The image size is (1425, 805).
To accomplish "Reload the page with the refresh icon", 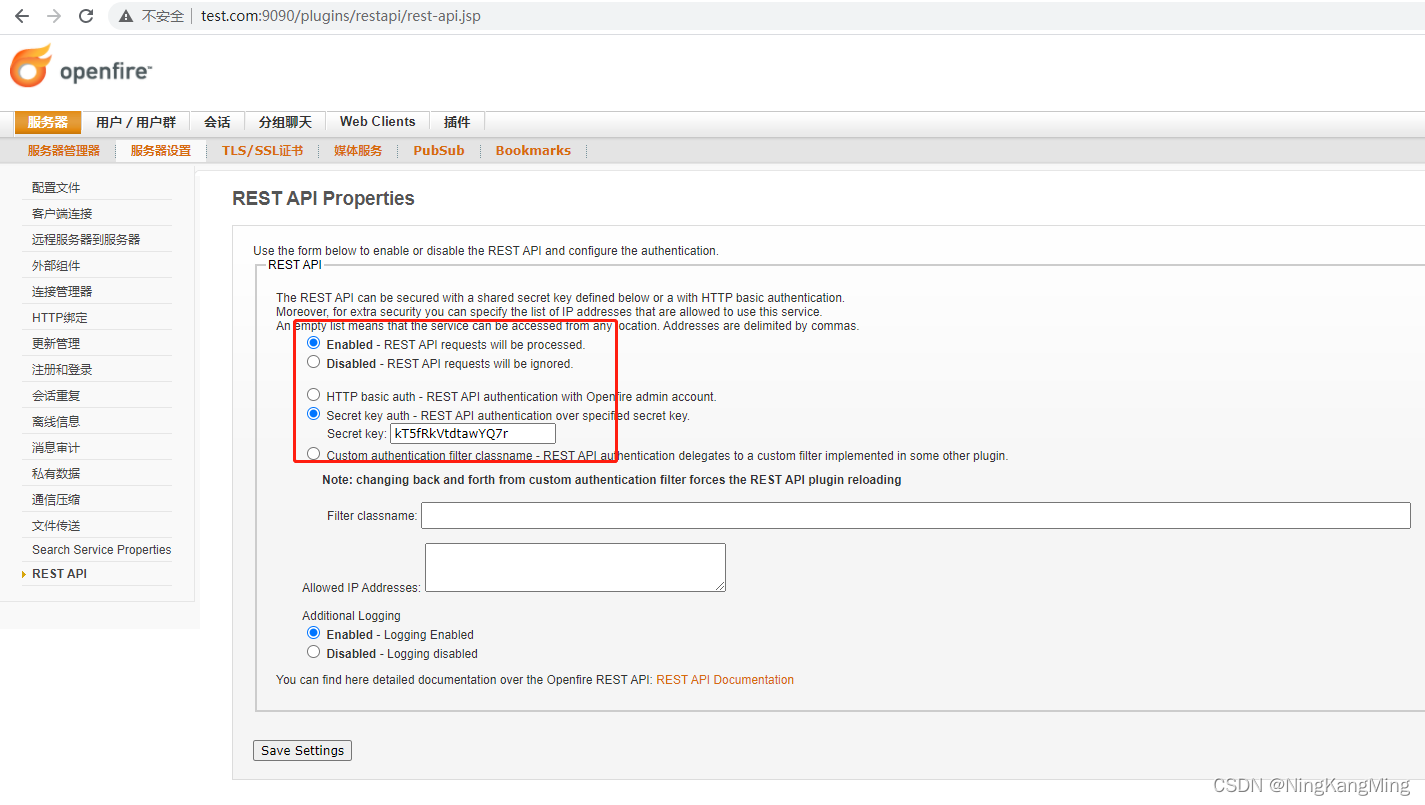I will [86, 16].
